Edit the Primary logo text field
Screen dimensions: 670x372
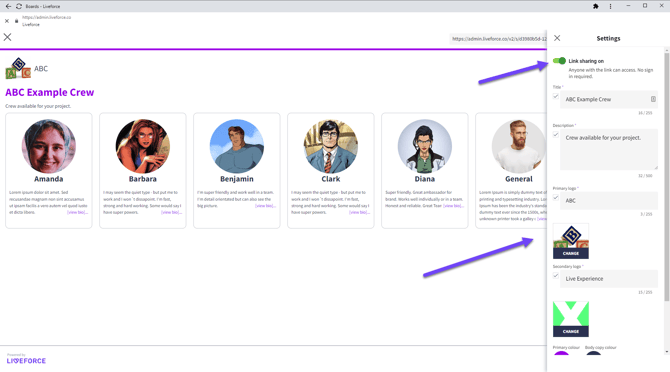coord(609,200)
